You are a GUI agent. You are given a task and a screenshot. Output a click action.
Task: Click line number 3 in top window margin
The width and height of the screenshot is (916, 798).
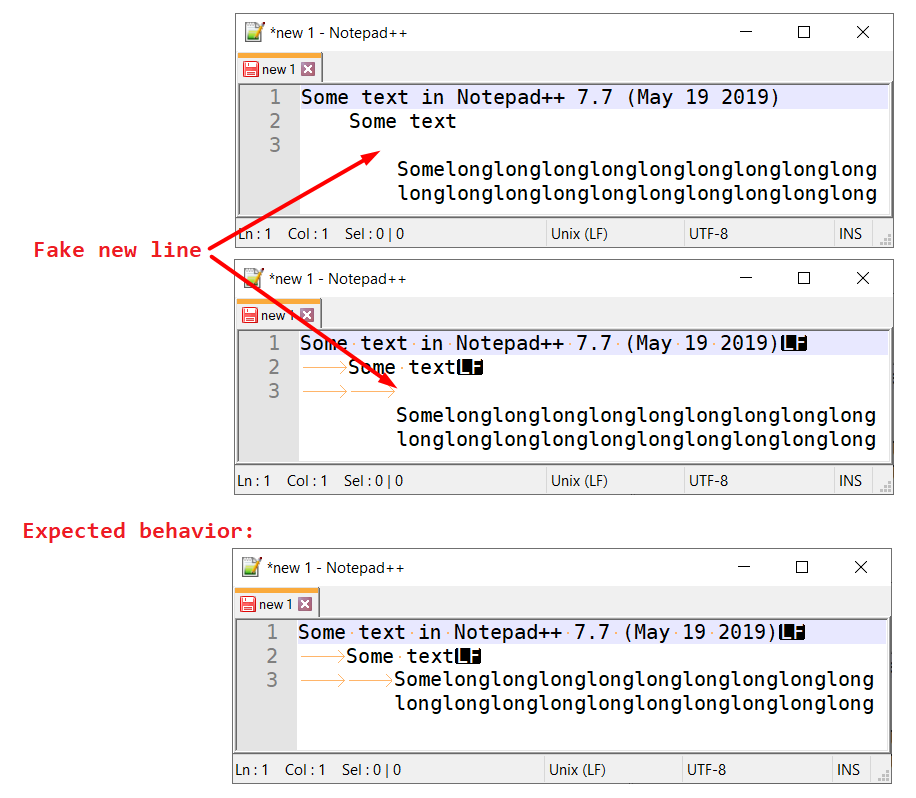coord(275,145)
